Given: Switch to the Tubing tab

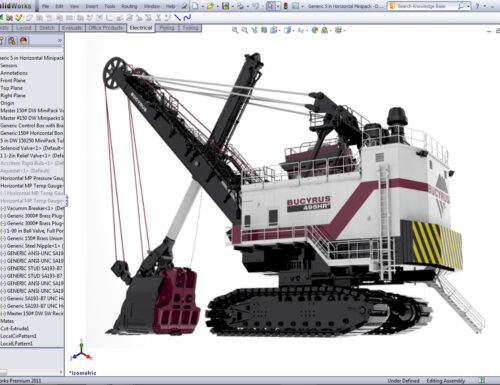Looking at the screenshot, I should (x=190, y=28).
